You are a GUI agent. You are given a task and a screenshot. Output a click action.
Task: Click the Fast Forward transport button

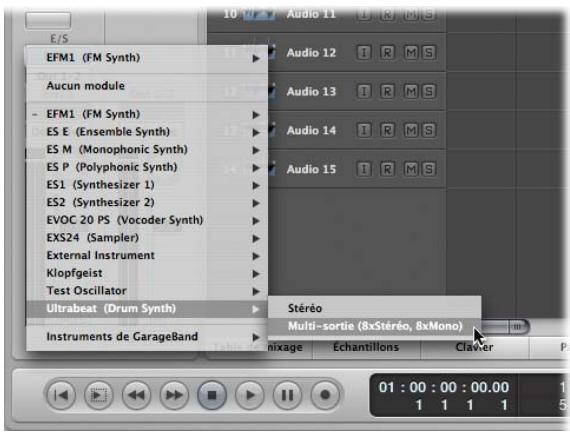coord(174,395)
